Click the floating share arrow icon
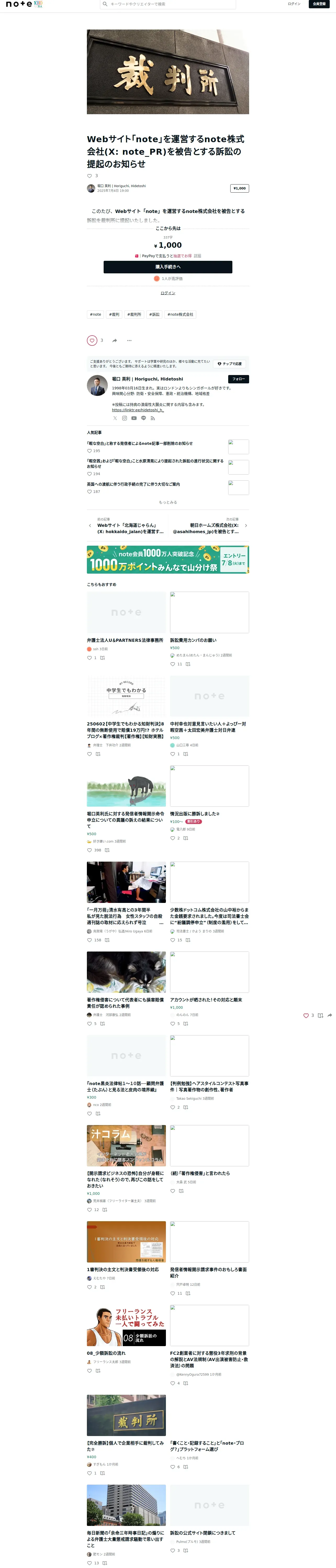The image size is (336, 1568). coord(330,1015)
